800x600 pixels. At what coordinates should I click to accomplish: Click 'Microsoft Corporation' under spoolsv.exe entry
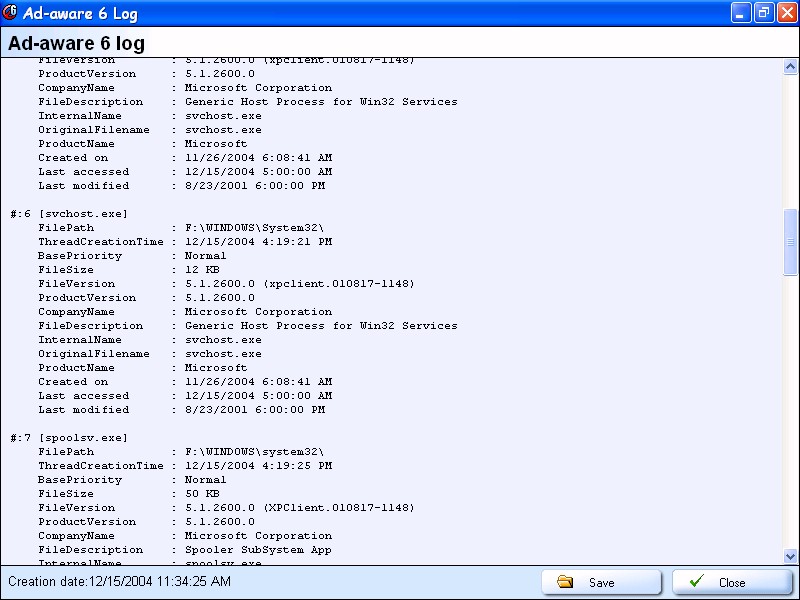[x=258, y=536]
